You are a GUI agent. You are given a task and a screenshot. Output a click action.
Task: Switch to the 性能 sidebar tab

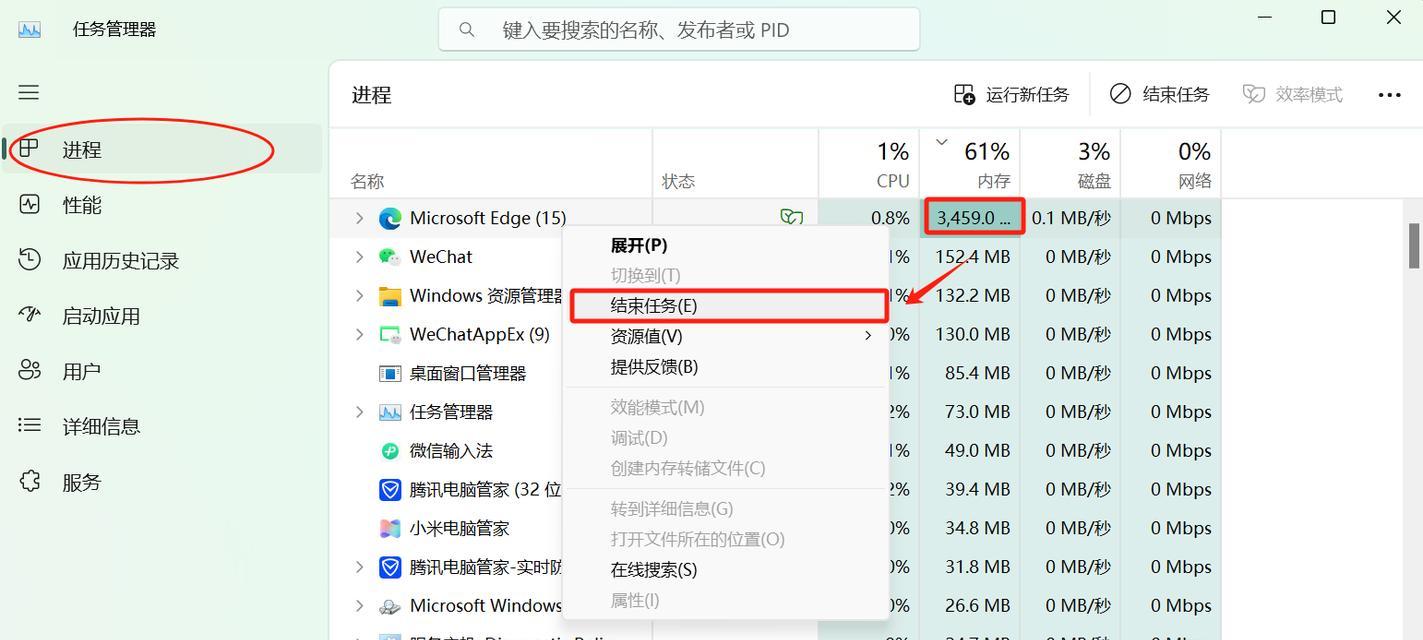pyautogui.click(x=82, y=205)
